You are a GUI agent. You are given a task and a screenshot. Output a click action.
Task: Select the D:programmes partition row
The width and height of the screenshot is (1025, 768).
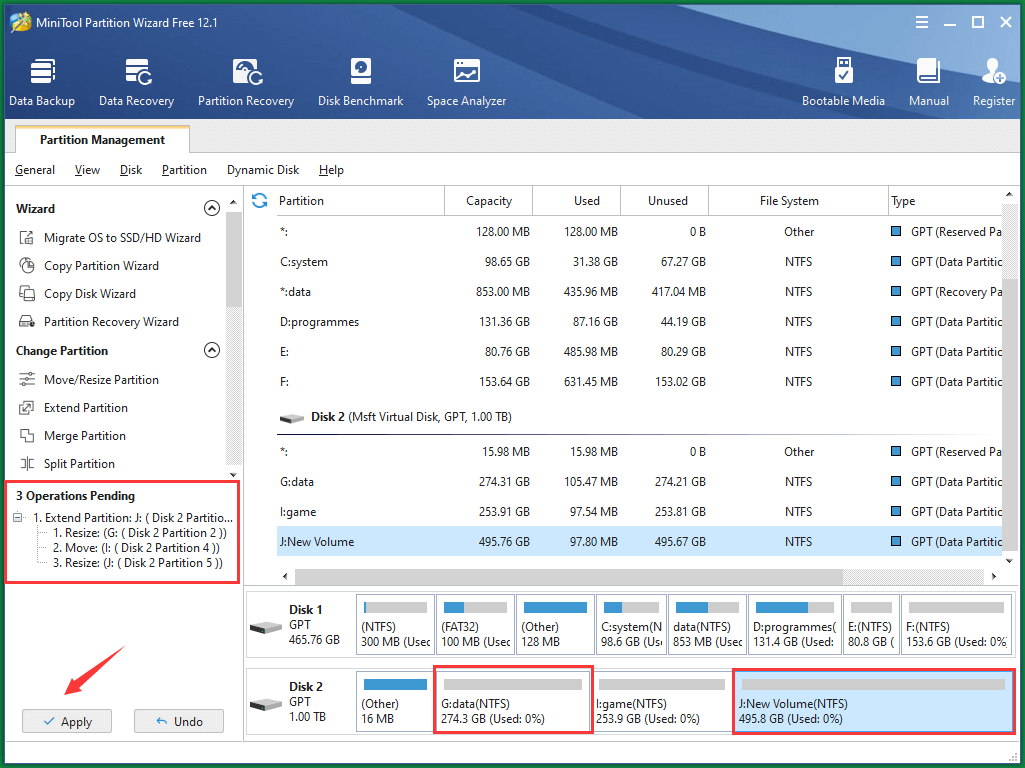(639, 322)
